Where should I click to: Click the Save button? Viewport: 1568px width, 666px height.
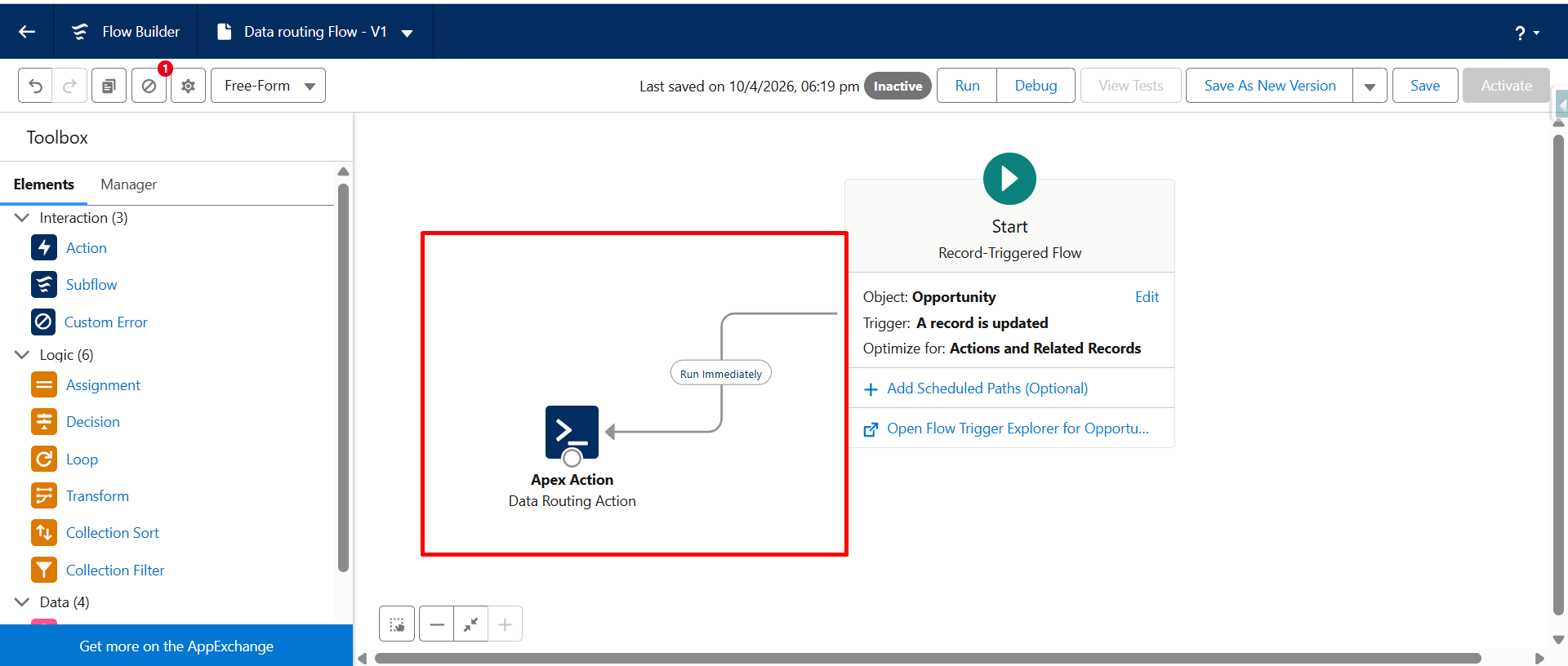[x=1425, y=86]
